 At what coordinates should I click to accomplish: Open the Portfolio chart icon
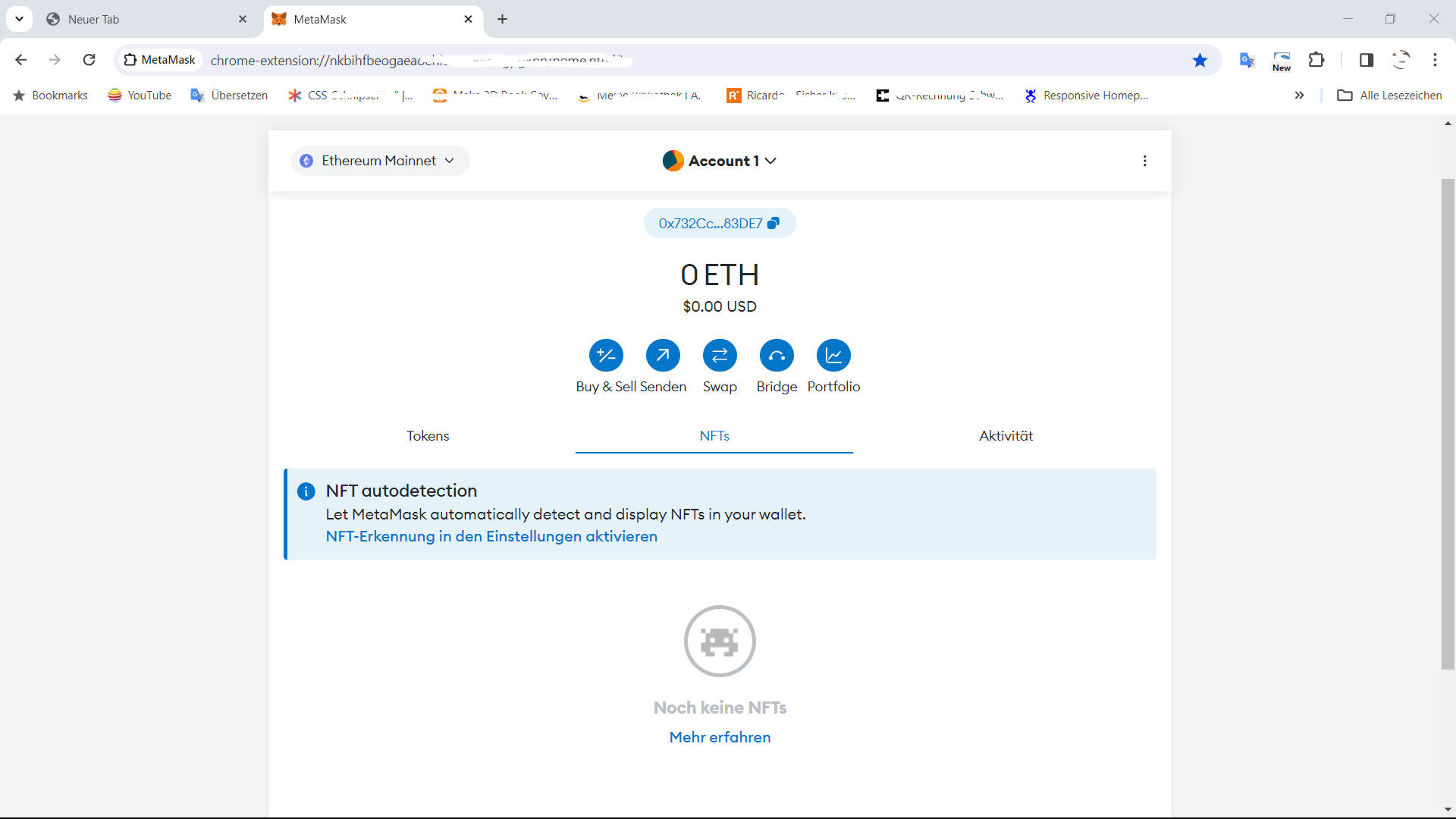(833, 355)
